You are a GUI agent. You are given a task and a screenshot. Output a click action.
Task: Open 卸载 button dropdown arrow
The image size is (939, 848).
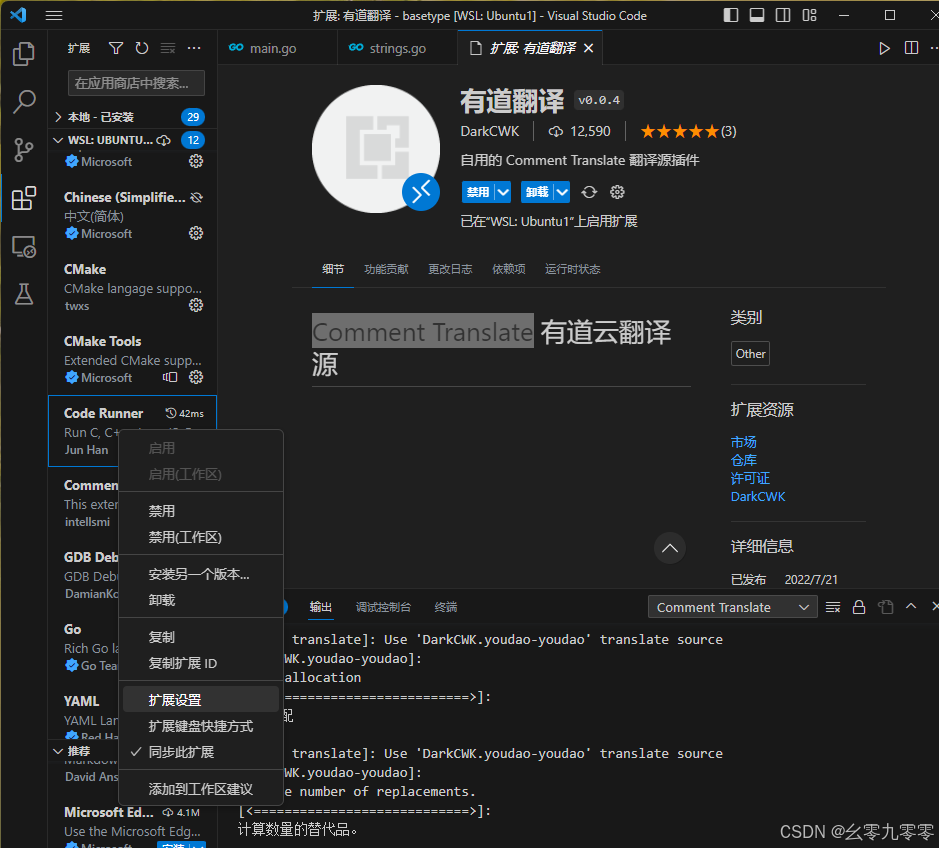click(x=562, y=192)
